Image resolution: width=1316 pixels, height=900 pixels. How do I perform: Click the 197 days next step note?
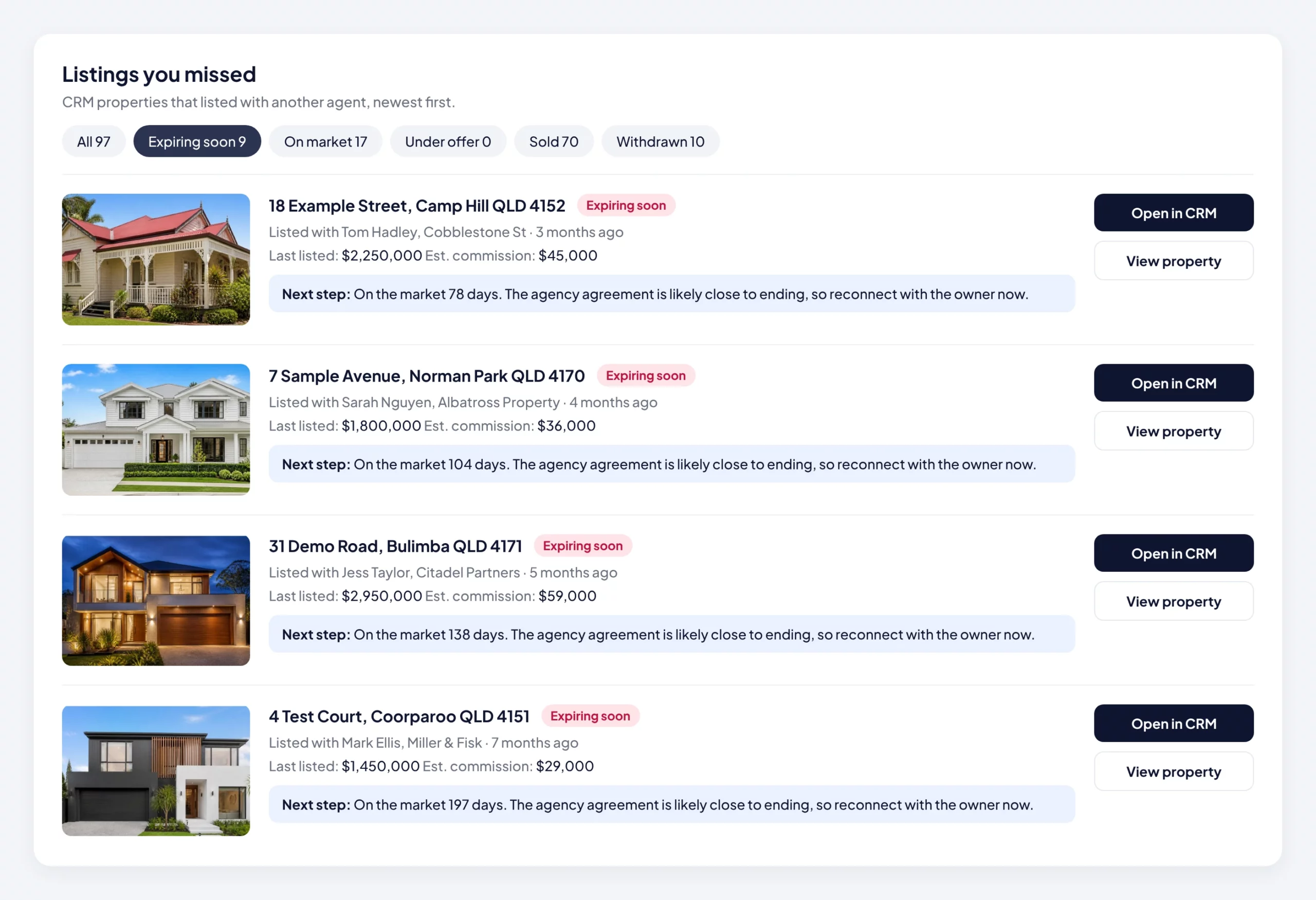671,805
